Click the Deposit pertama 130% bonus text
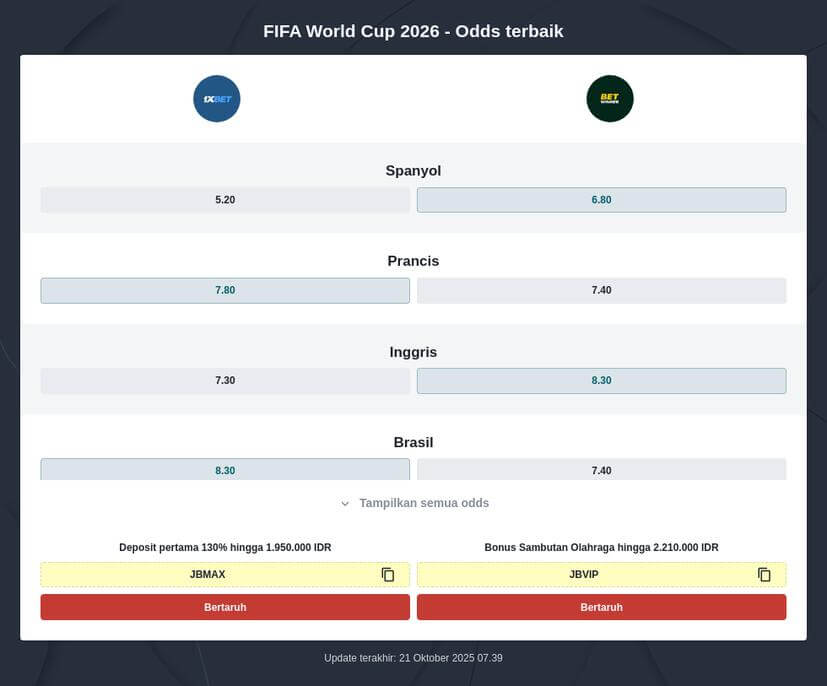 tap(225, 548)
